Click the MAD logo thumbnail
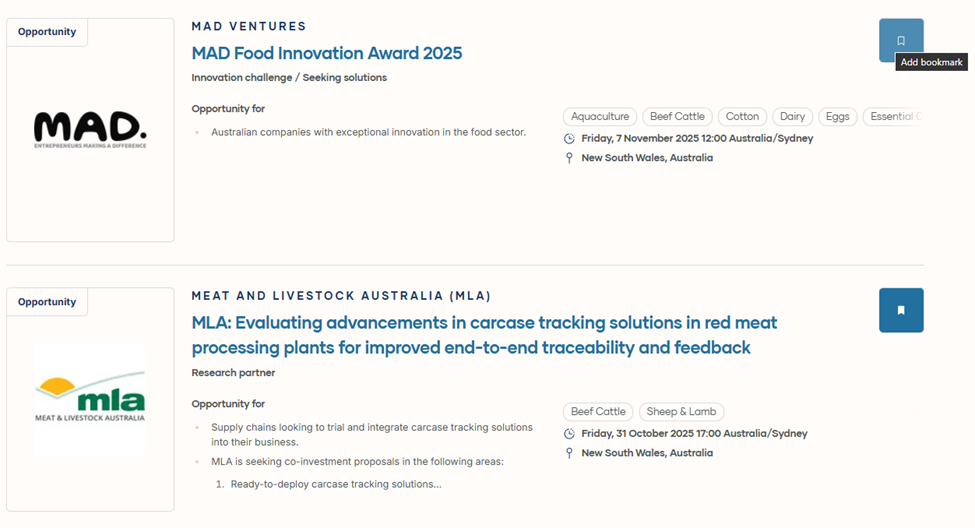 click(90, 130)
